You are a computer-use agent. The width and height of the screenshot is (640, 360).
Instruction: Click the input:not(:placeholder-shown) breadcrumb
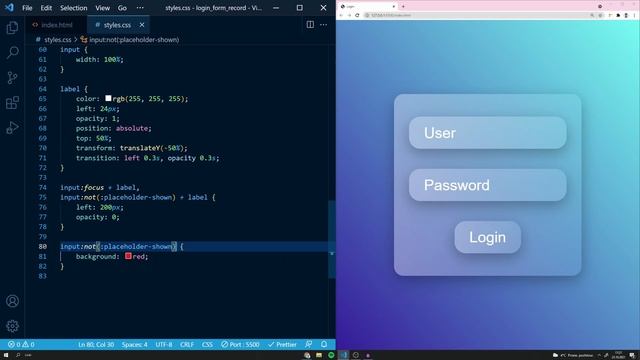[130, 40]
